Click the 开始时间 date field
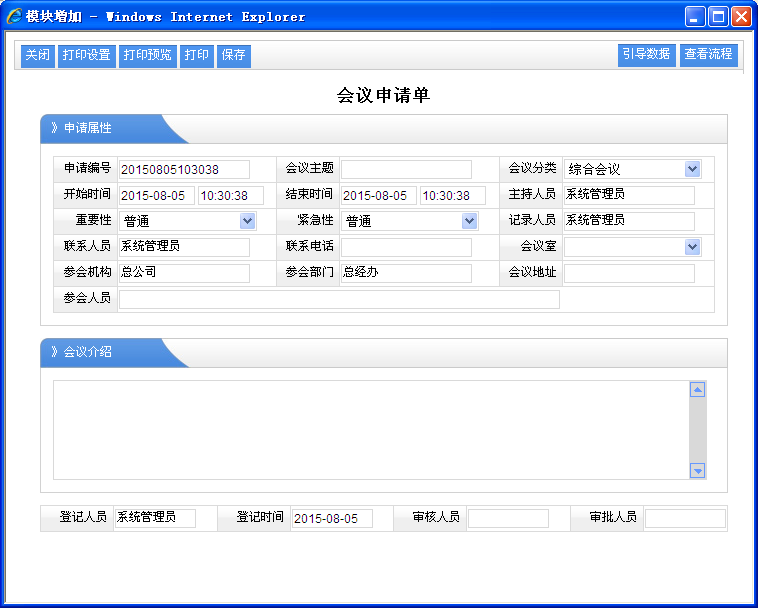758x608 pixels. click(x=157, y=195)
